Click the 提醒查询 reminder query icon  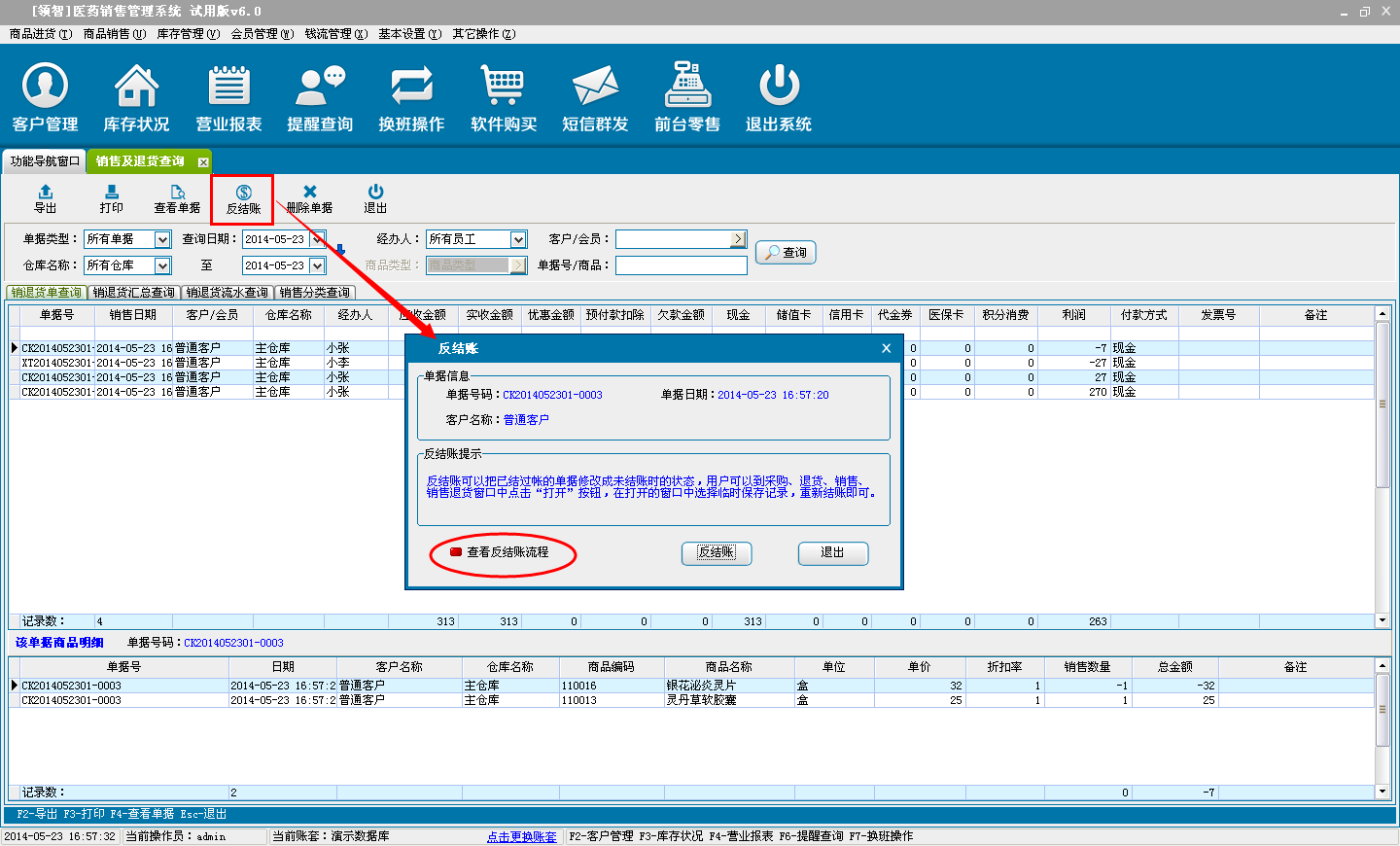coord(320,97)
